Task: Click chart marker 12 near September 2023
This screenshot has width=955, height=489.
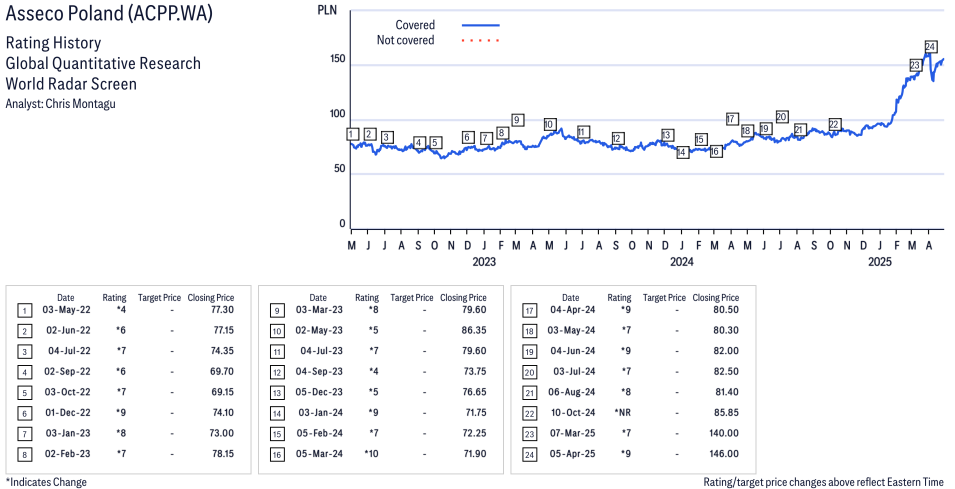Action: [617, 138]
